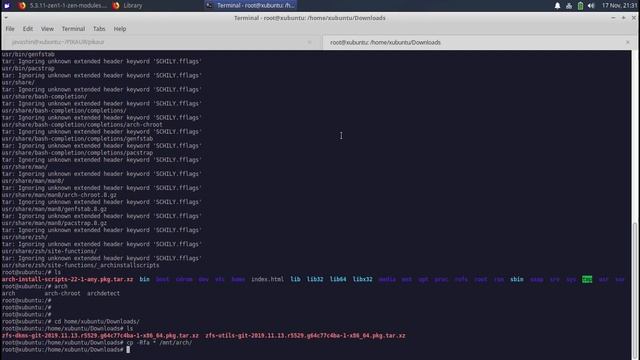Click the 'arch-chroot' completion entry
640x360 pixels.
(62, 293)
